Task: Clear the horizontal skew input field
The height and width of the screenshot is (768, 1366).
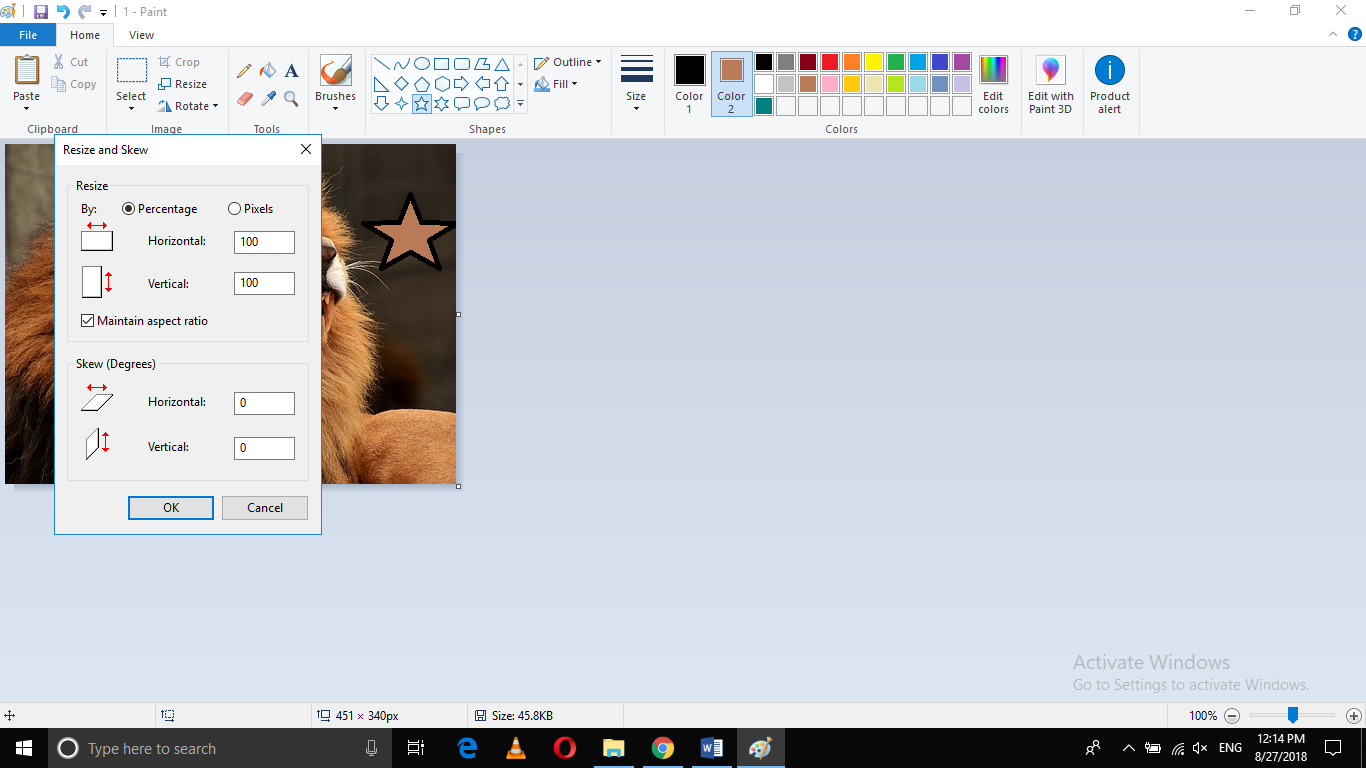Action: pyautogui.click(x=263, y=403)
